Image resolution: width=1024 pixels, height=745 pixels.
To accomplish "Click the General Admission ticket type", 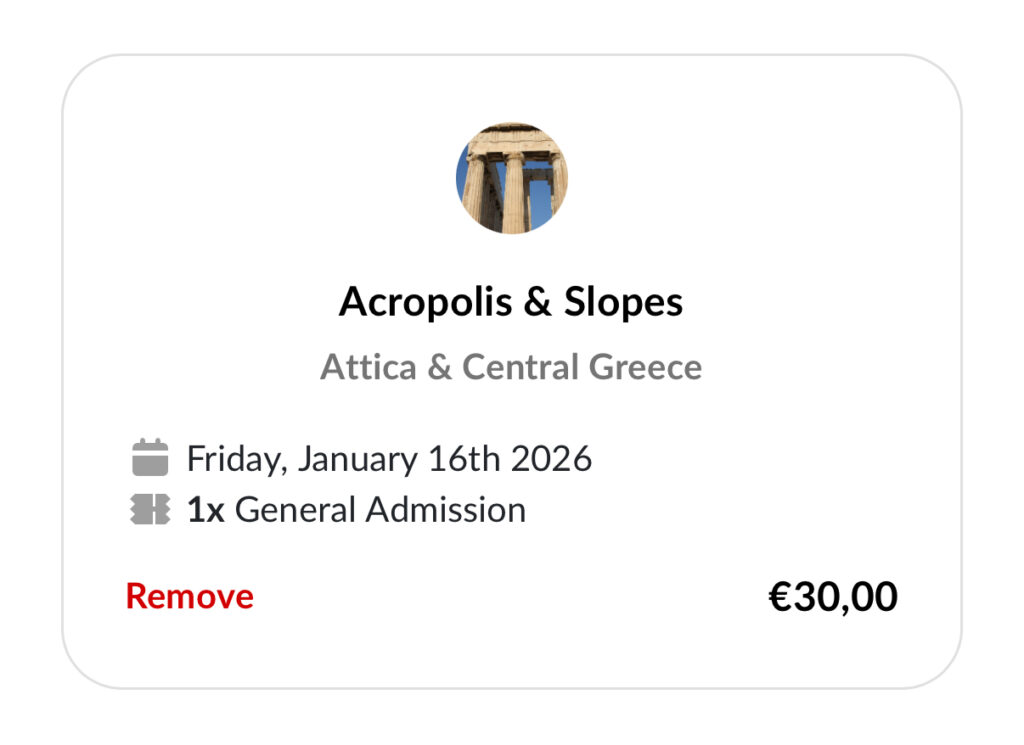I will pos(380,510).
